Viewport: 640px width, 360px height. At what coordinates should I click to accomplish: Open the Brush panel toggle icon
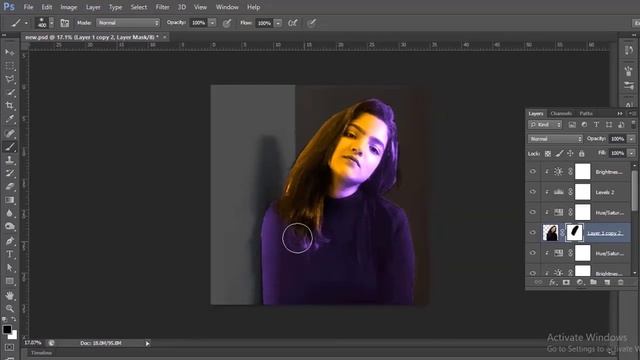coord(64,23)
